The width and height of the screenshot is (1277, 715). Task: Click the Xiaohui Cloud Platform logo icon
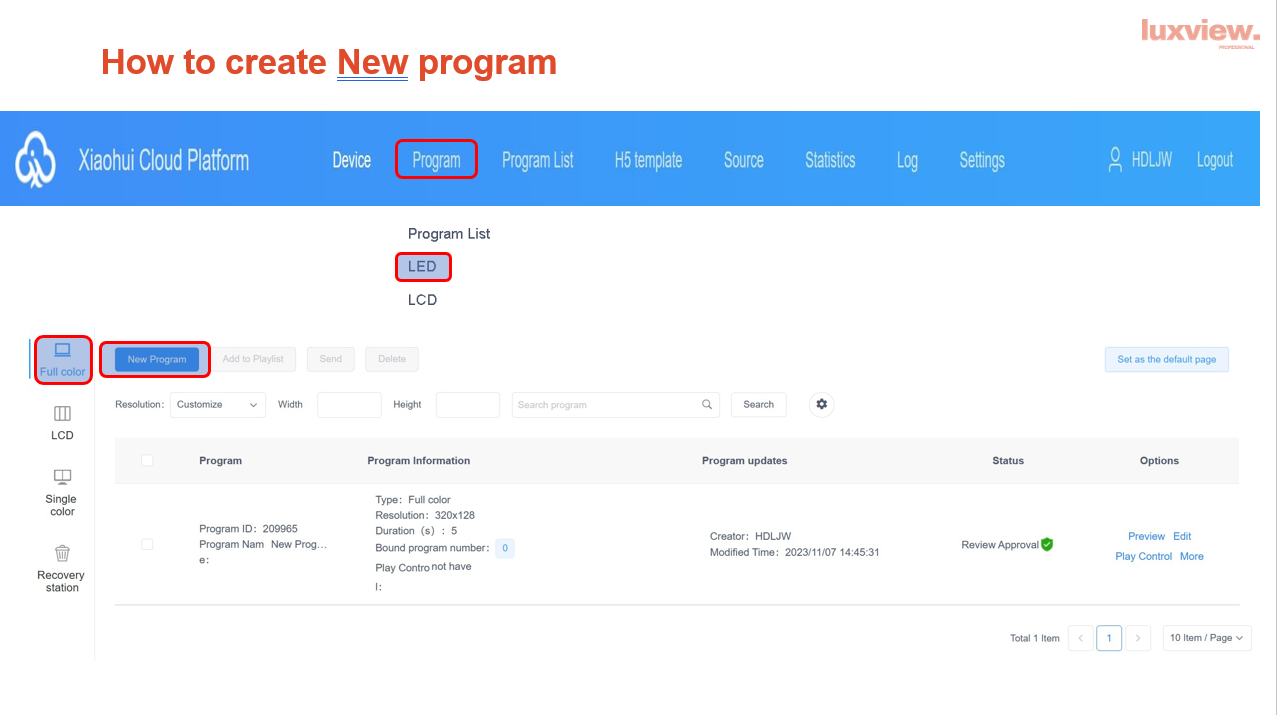click(35, 159)
